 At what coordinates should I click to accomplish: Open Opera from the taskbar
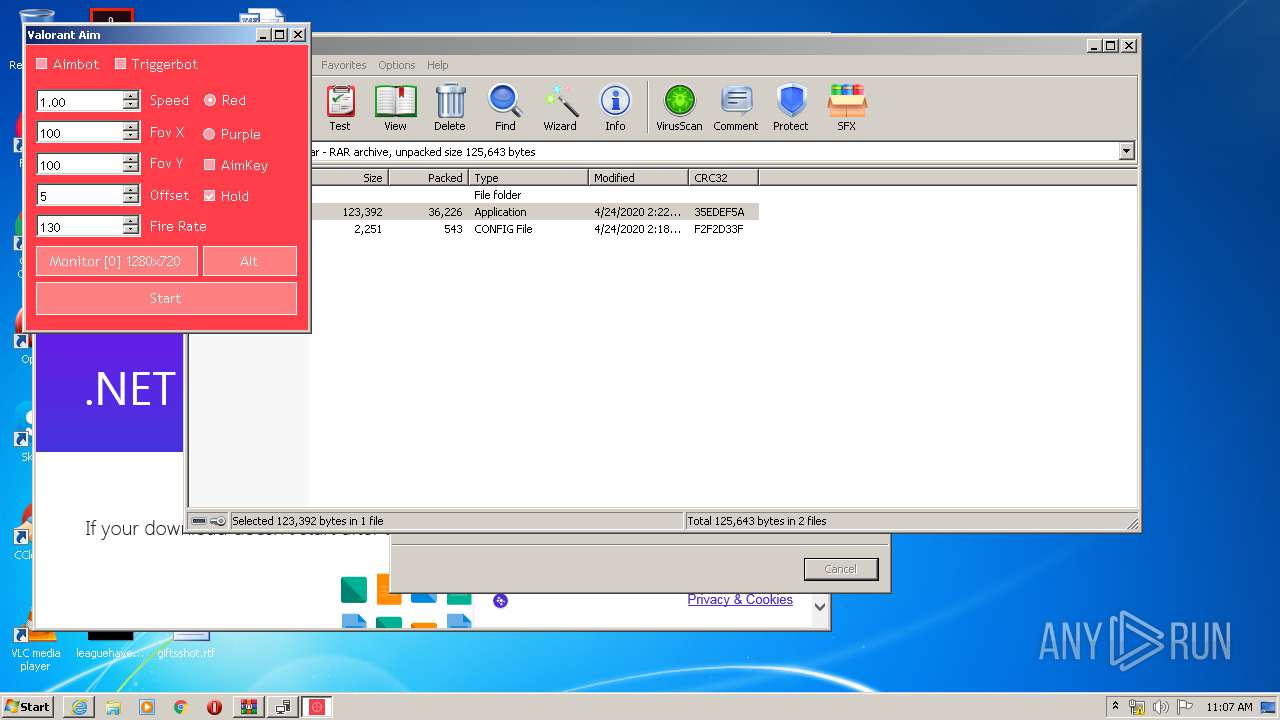(x=215, y=707)
